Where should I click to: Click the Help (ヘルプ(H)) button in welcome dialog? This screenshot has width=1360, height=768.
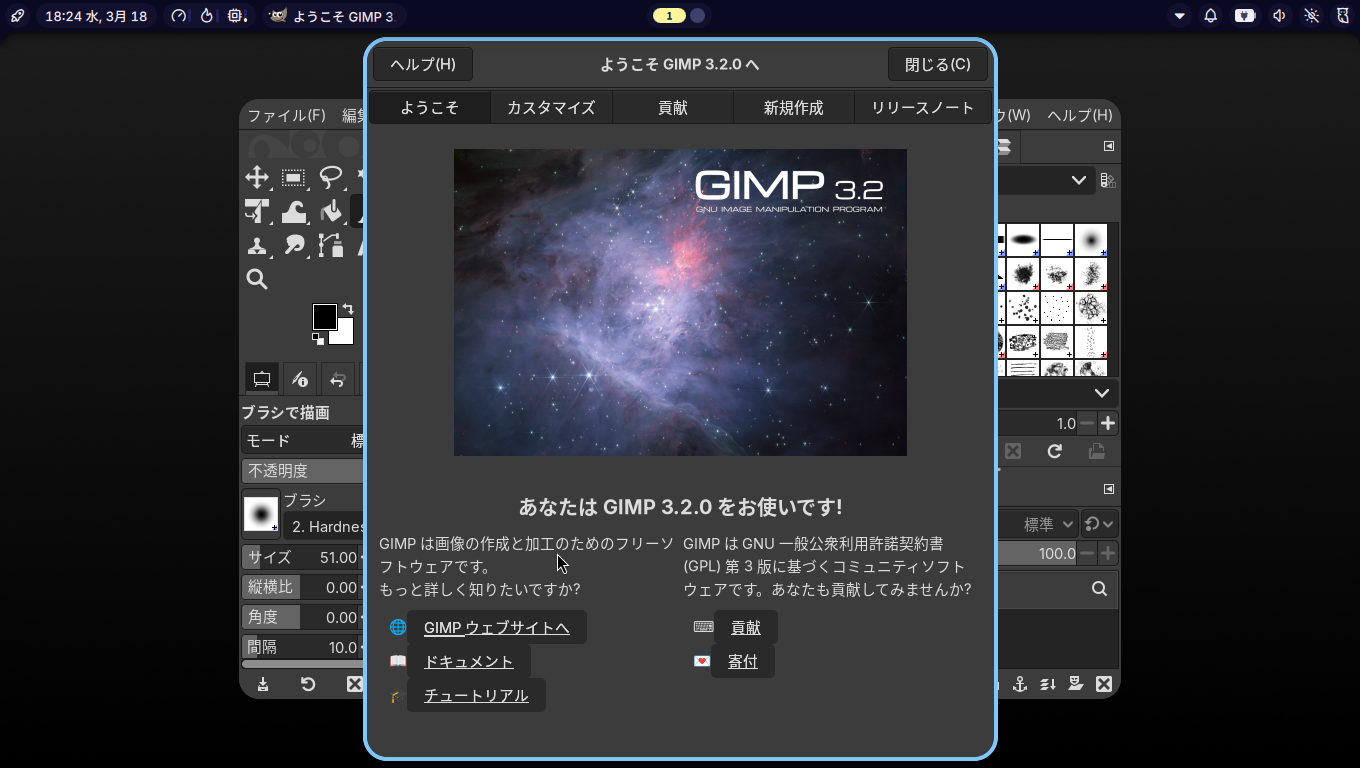point(423,64)
